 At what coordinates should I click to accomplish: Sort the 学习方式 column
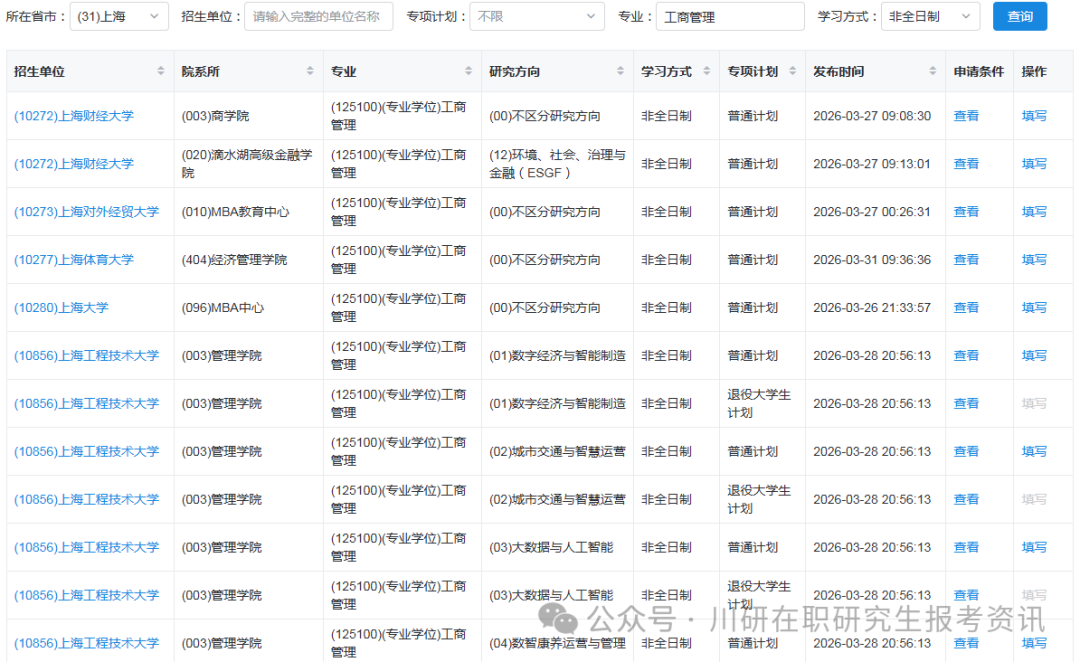[x=708, y=71]
